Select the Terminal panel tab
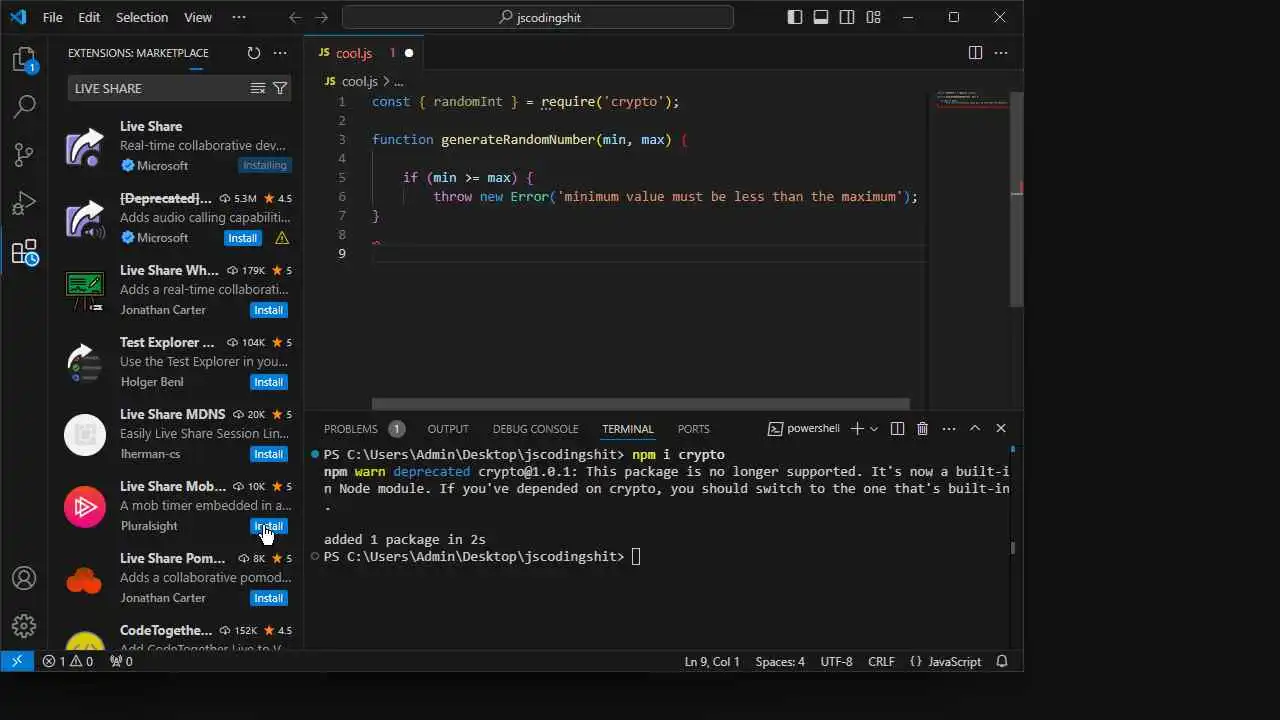Viewport: 1280px width, 720px height. 628,428
